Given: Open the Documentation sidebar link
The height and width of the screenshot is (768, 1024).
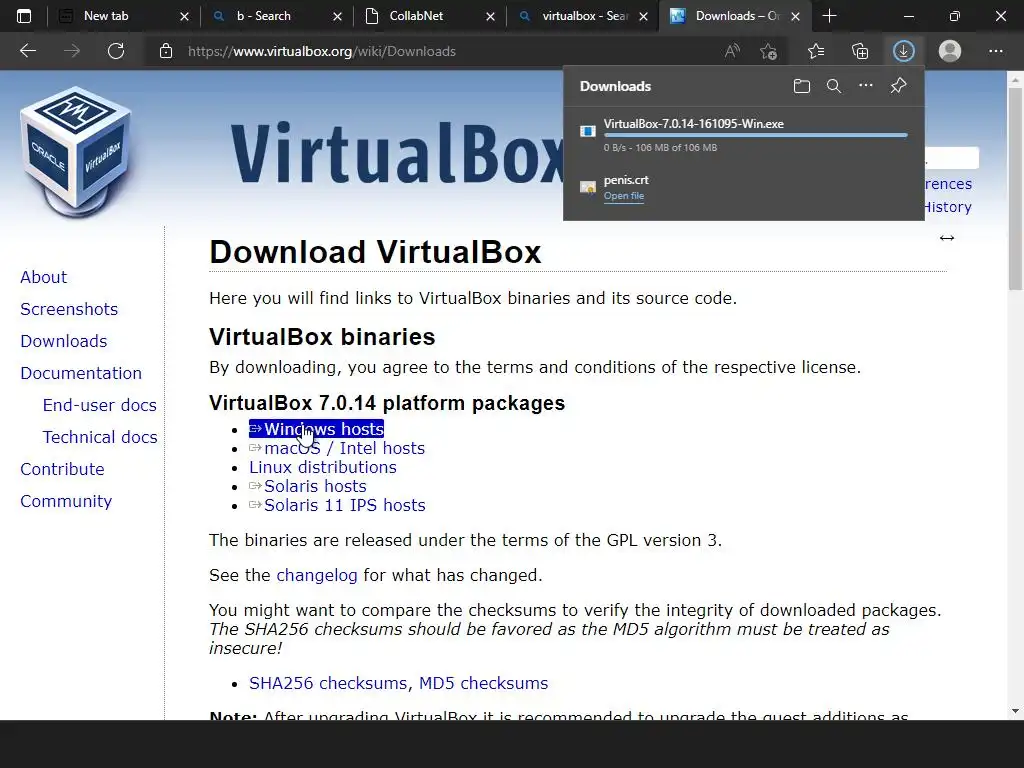Looking at the screenshot, I should [81, 373].
